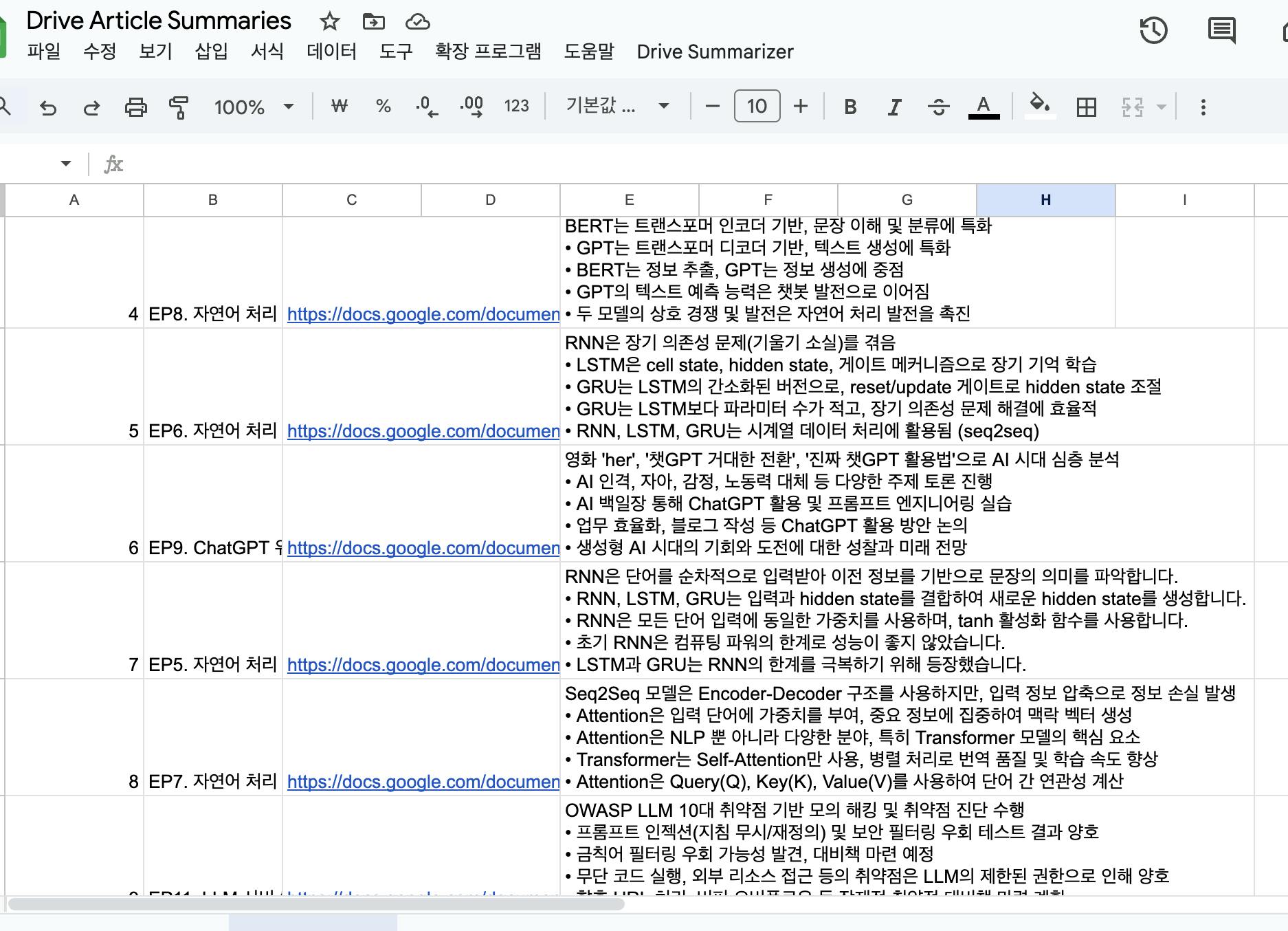Select column A header

(x=74, y=200)
